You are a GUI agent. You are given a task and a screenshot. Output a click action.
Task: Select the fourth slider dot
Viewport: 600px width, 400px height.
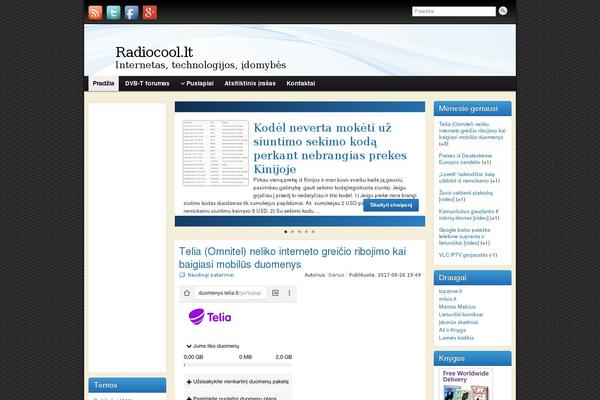pyautogui.click(x=306, y=232)
